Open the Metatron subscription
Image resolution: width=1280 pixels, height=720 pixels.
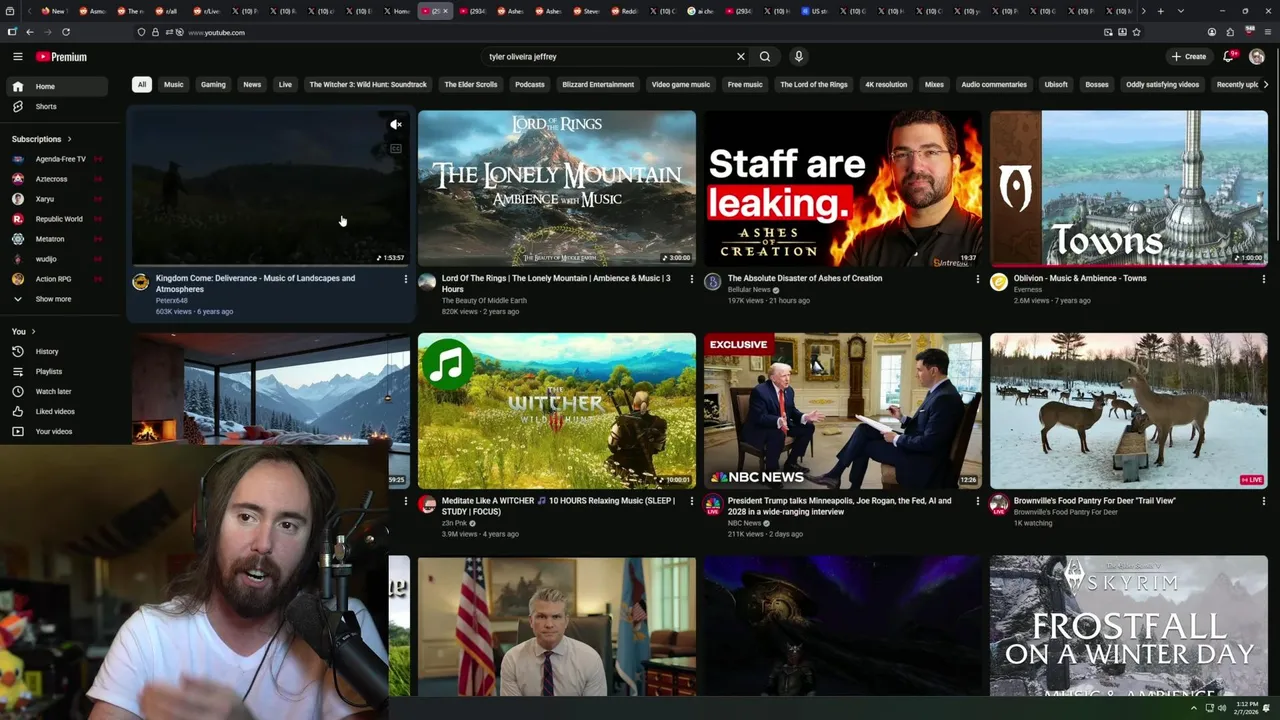(58, 239)
